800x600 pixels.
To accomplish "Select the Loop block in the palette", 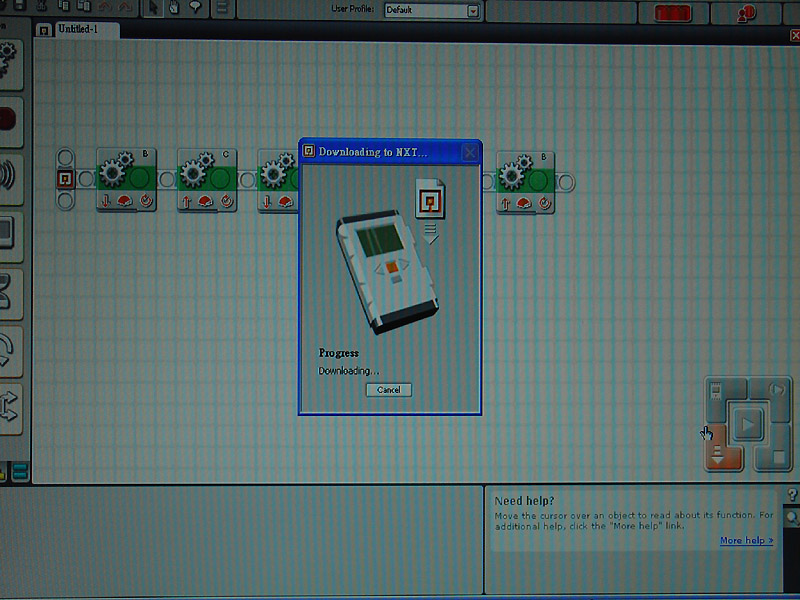I will click(x=9, y=351).
